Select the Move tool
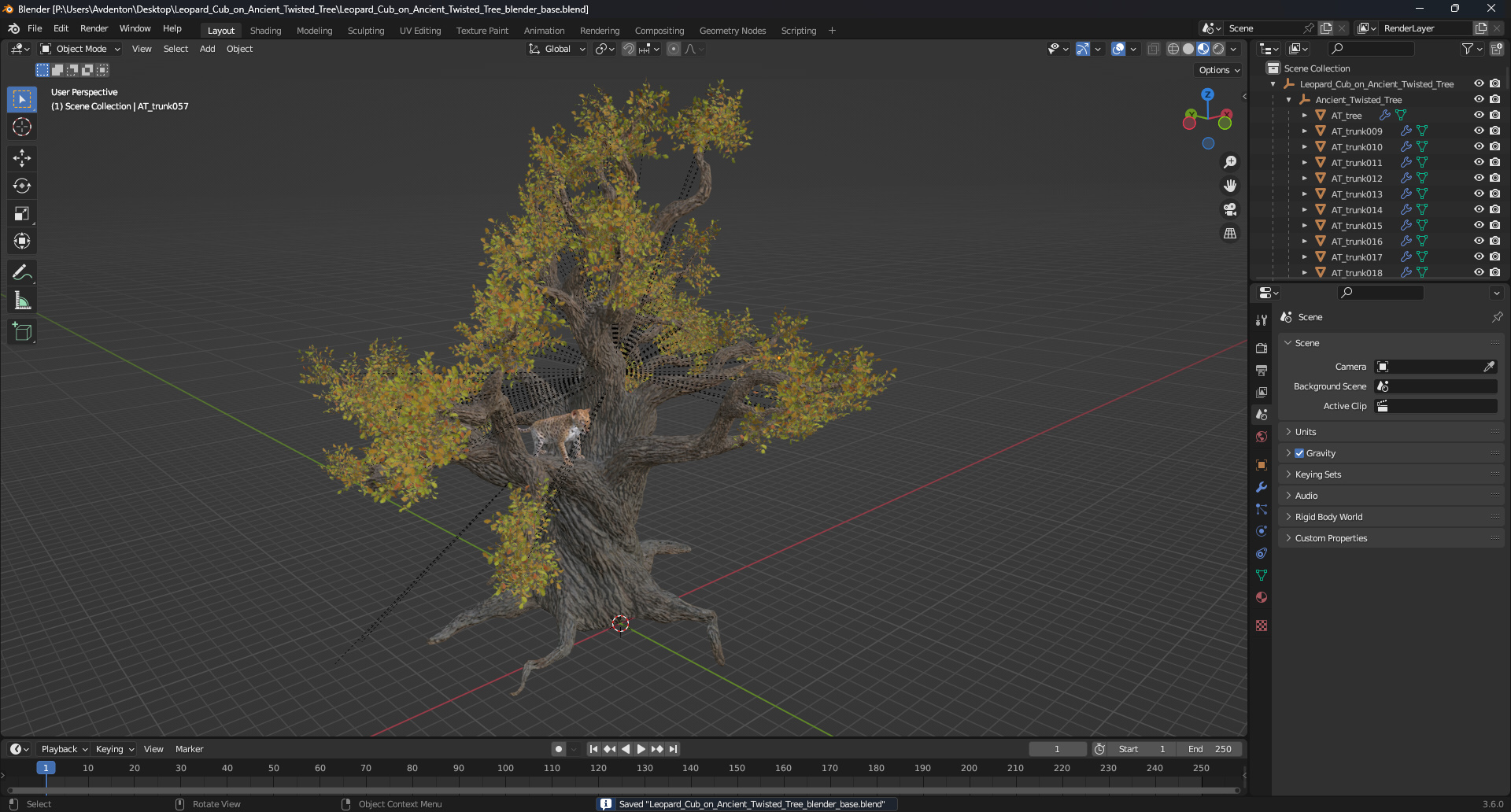The width and height of the screenshot is (1511, 812). pyautogui.click(x=22, y=158)
